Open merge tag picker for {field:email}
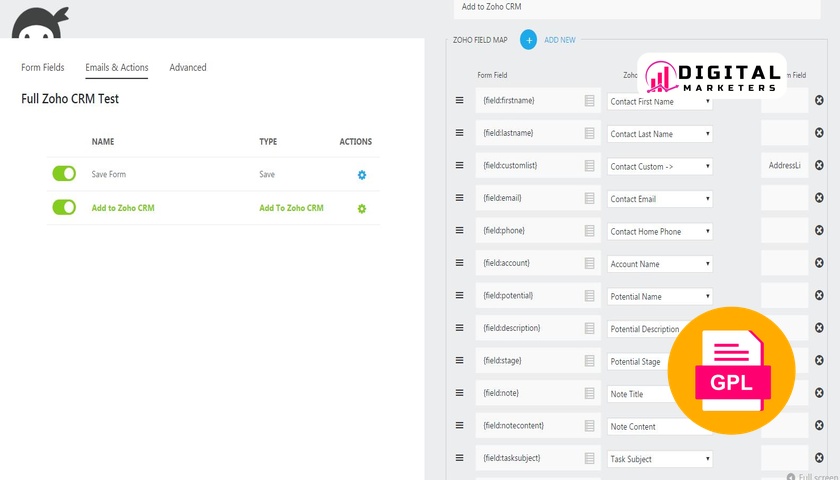The image size is (840, 480). [589, 198]
